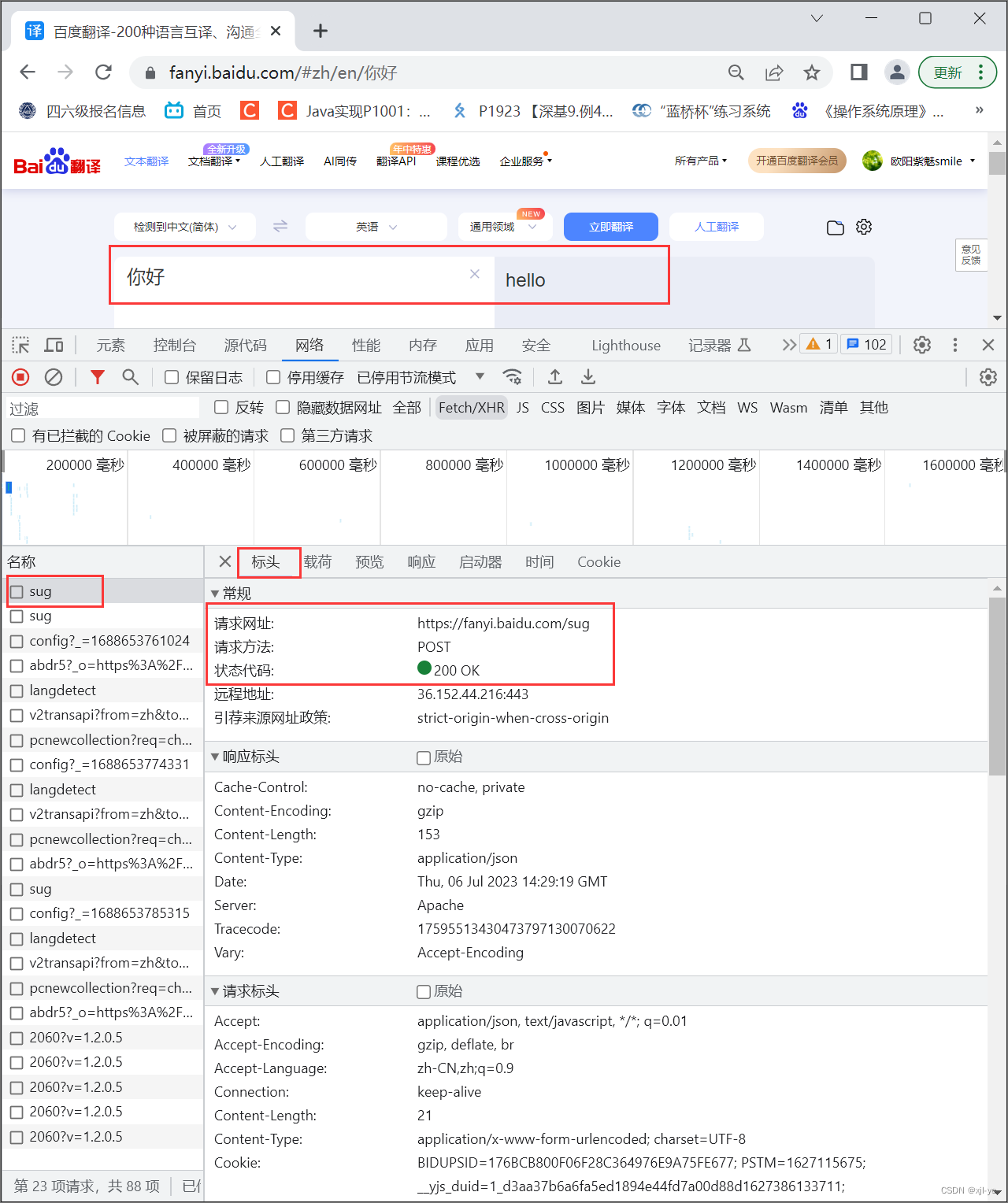Click the 过滤 filter input field

tap(102, 408)
